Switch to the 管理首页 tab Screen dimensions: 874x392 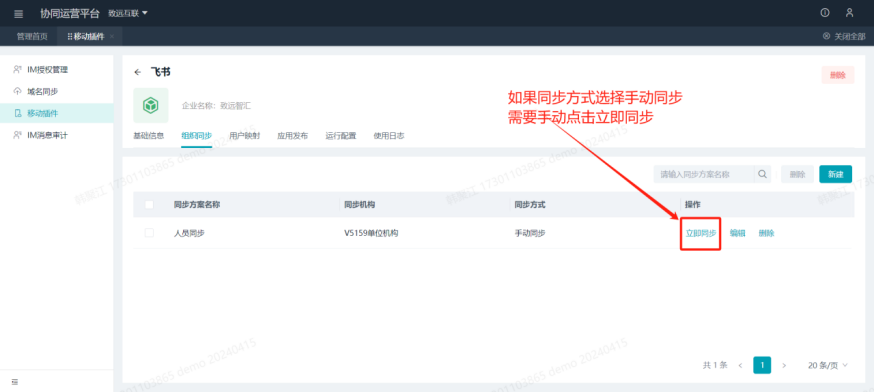(x=32, y=36)
